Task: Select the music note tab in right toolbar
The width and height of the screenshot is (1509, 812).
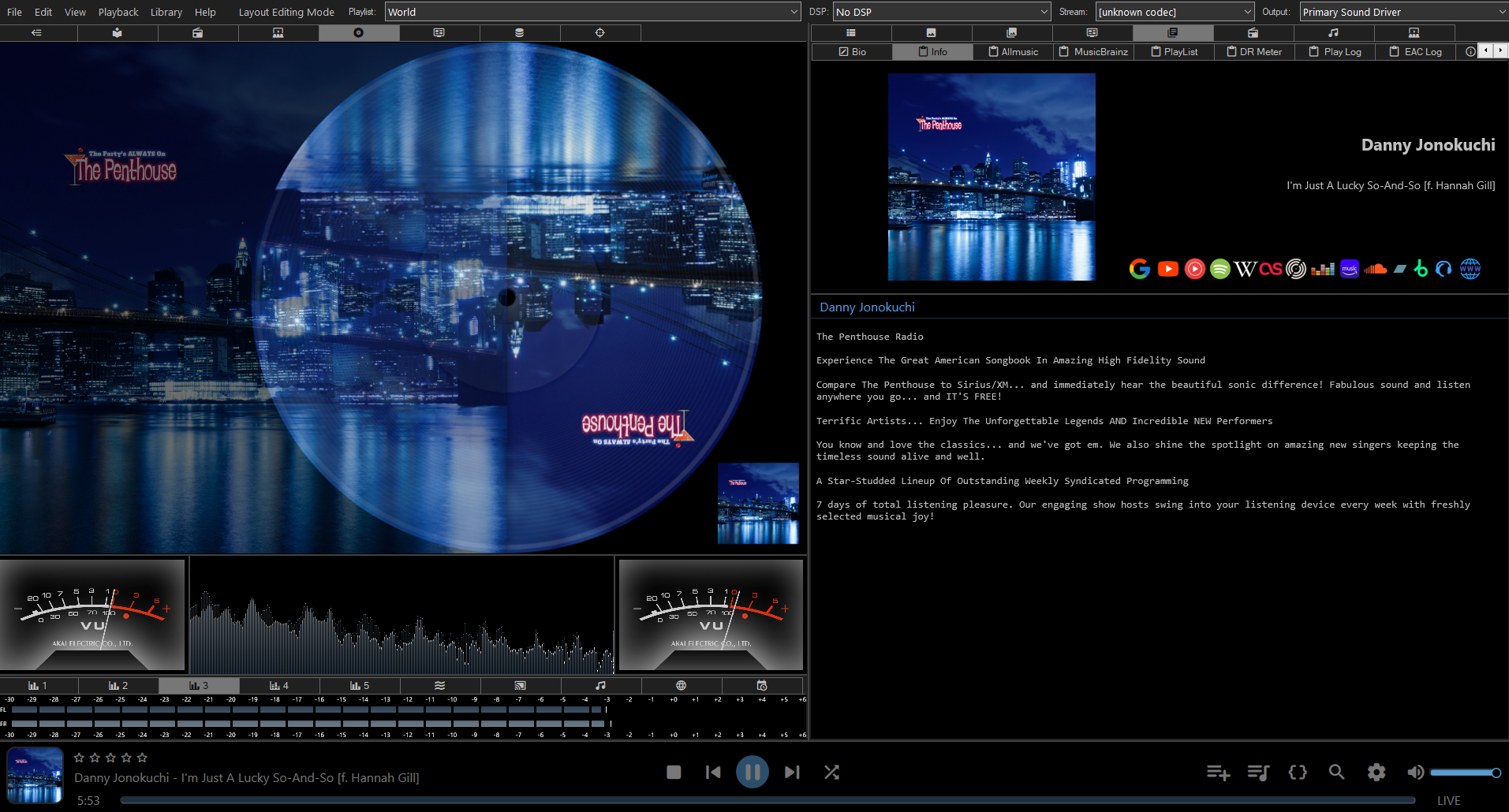Action: click(x=1334, y=33)
